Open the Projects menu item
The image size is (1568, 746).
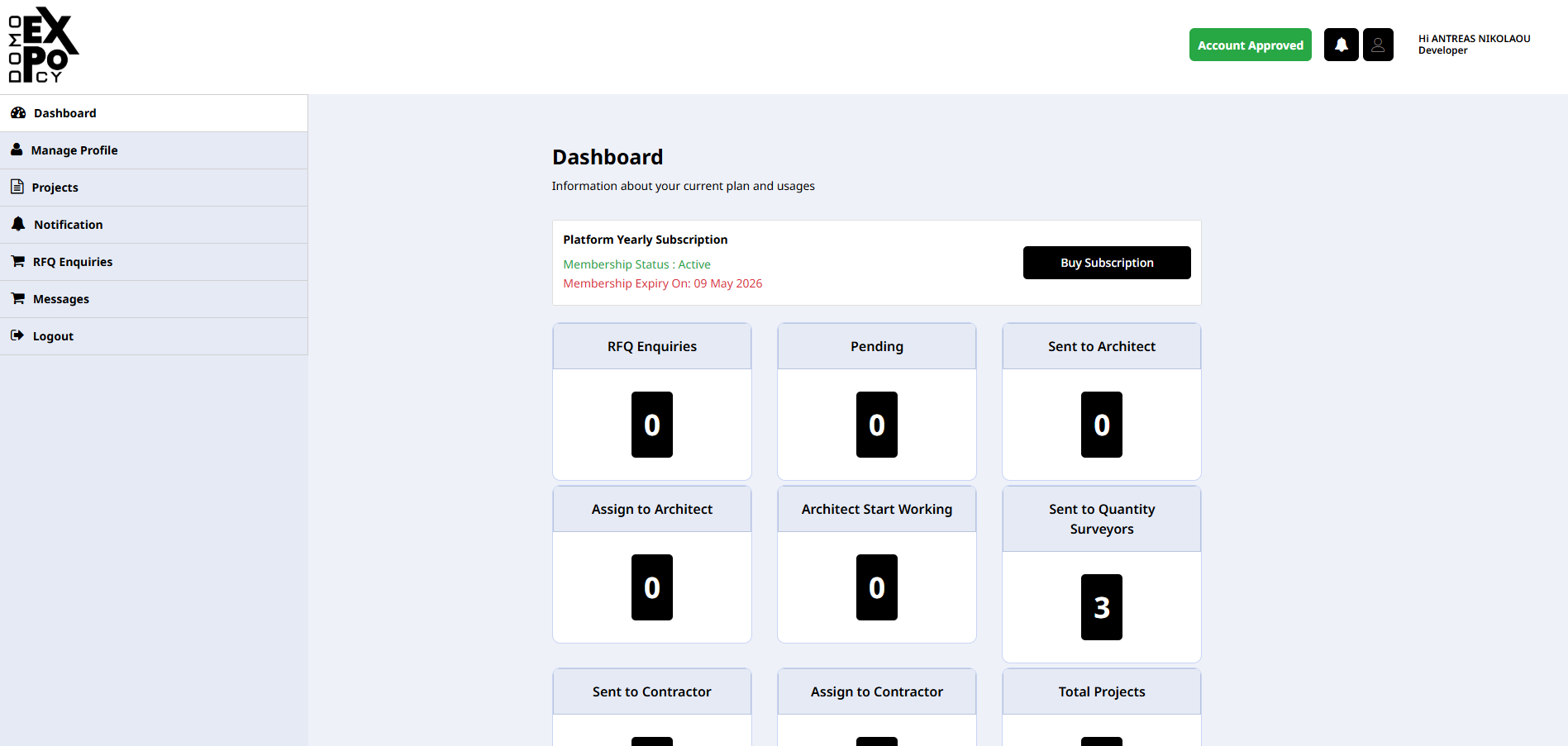(154, 188)
